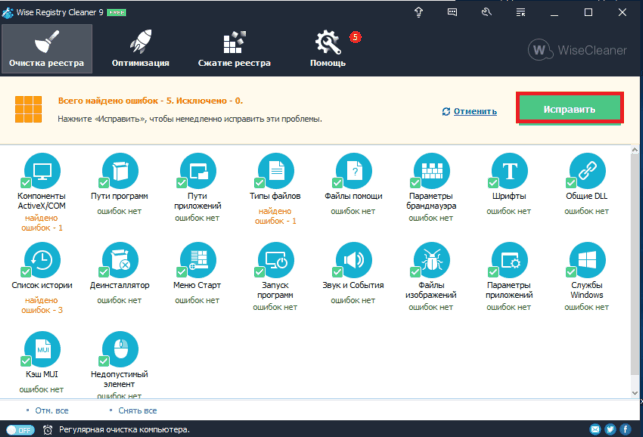643x437 pixels.
Task: Click the scrollbar up arrow
Action: click(x=635, y=150)
